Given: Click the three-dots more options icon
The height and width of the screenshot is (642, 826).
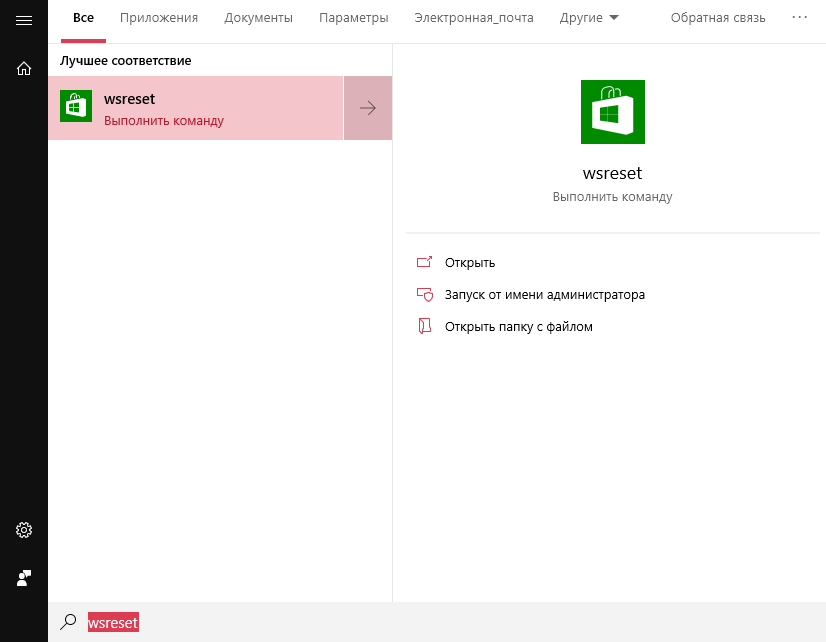Looking at the screenshot, I should [799, 18].
